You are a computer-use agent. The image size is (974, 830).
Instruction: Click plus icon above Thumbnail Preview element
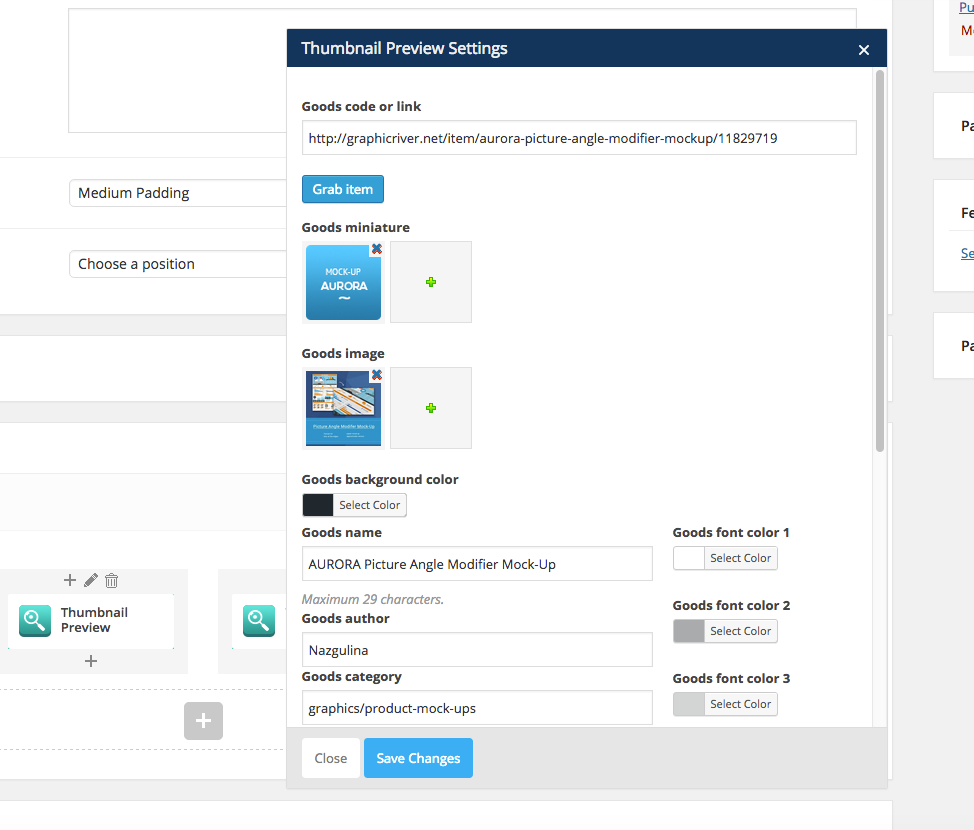point(70,580)
